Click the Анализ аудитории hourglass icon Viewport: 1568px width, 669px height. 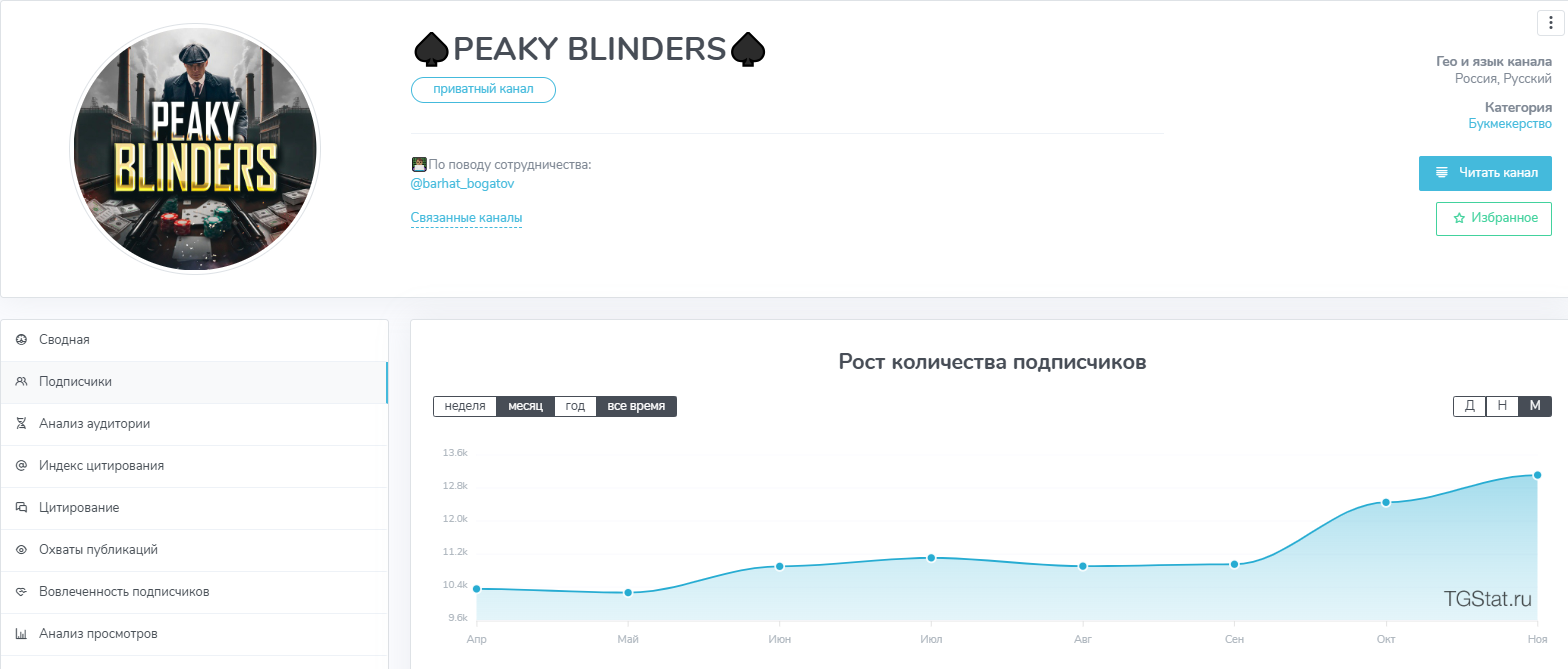point(21,424)
